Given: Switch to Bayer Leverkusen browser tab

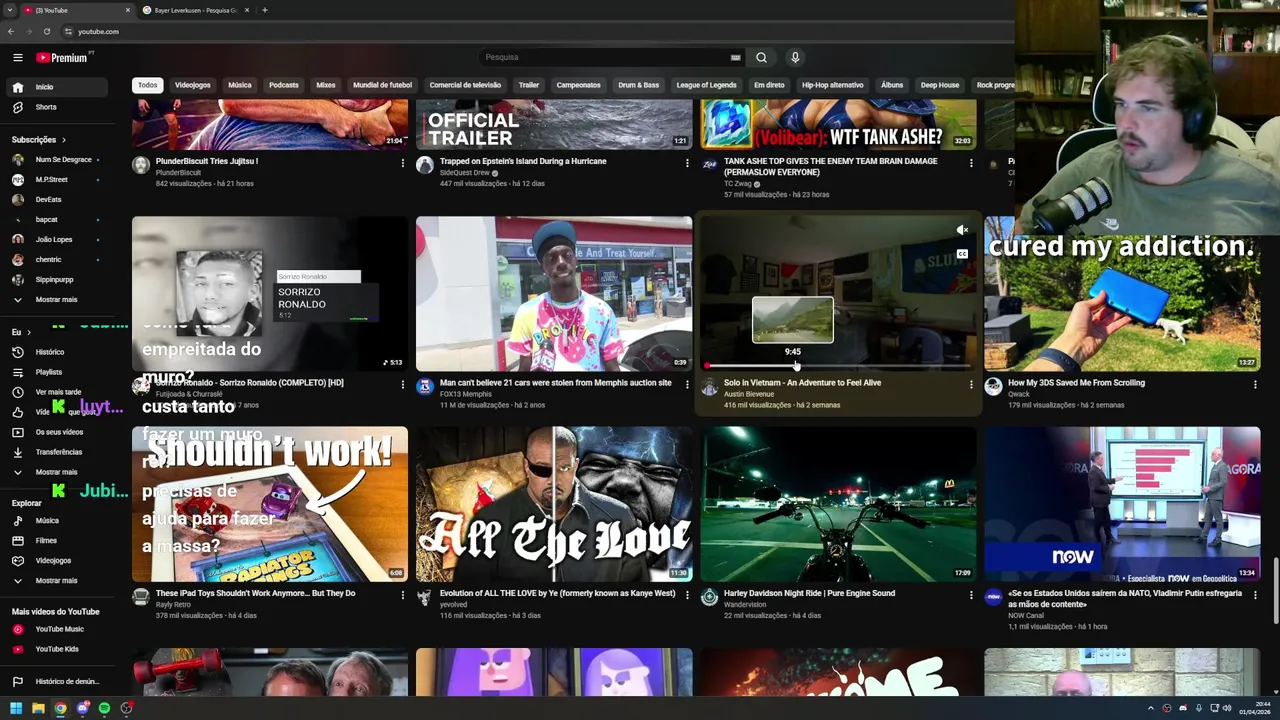Looking at the screenshot, I should tap(195, 10).
